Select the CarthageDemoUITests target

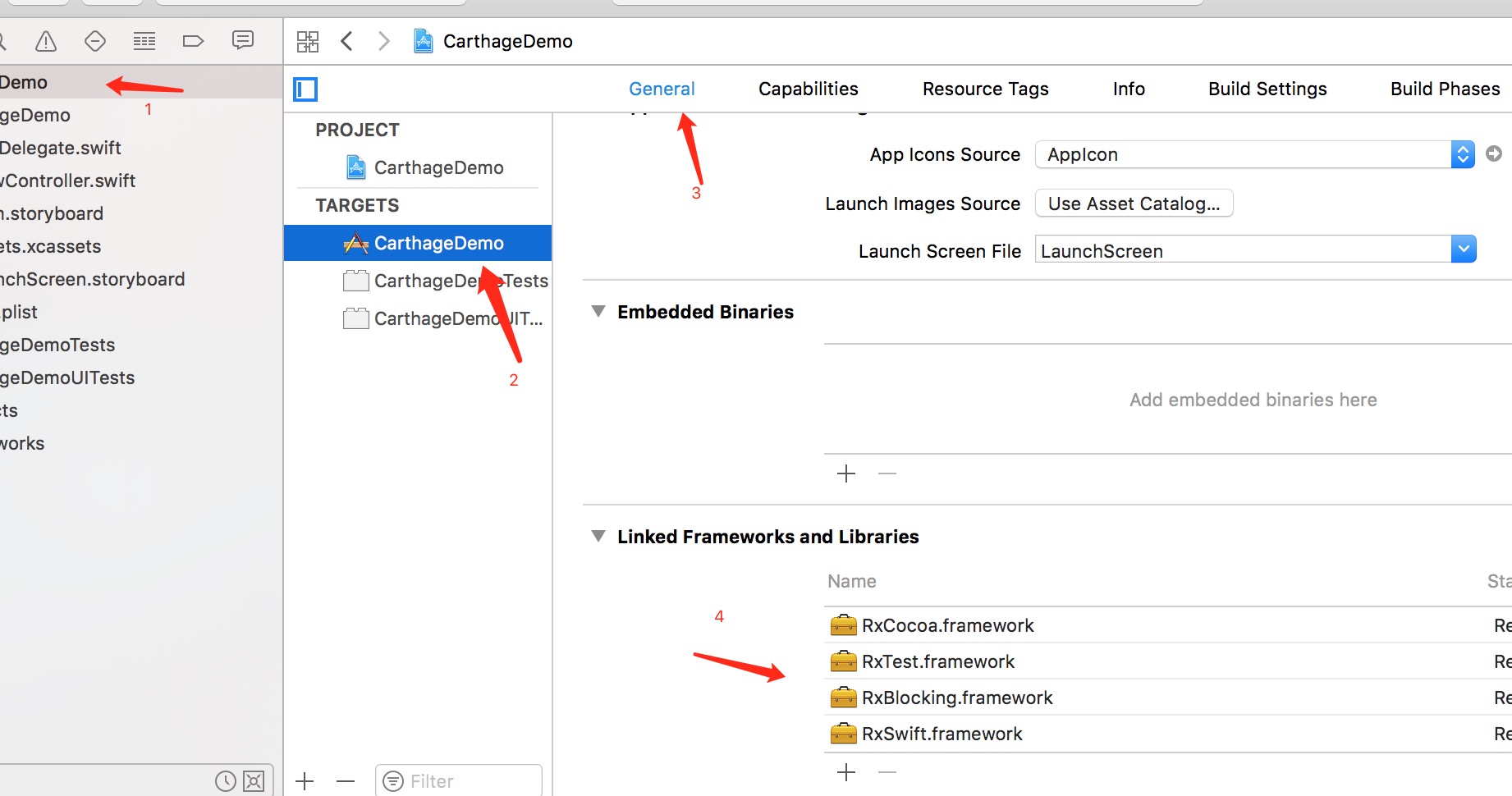point(418,318)
